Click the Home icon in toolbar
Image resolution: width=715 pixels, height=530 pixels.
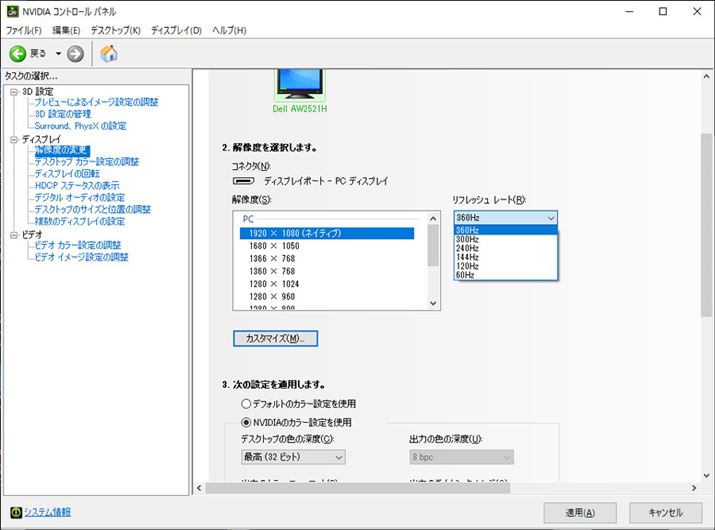pos(109,53)
